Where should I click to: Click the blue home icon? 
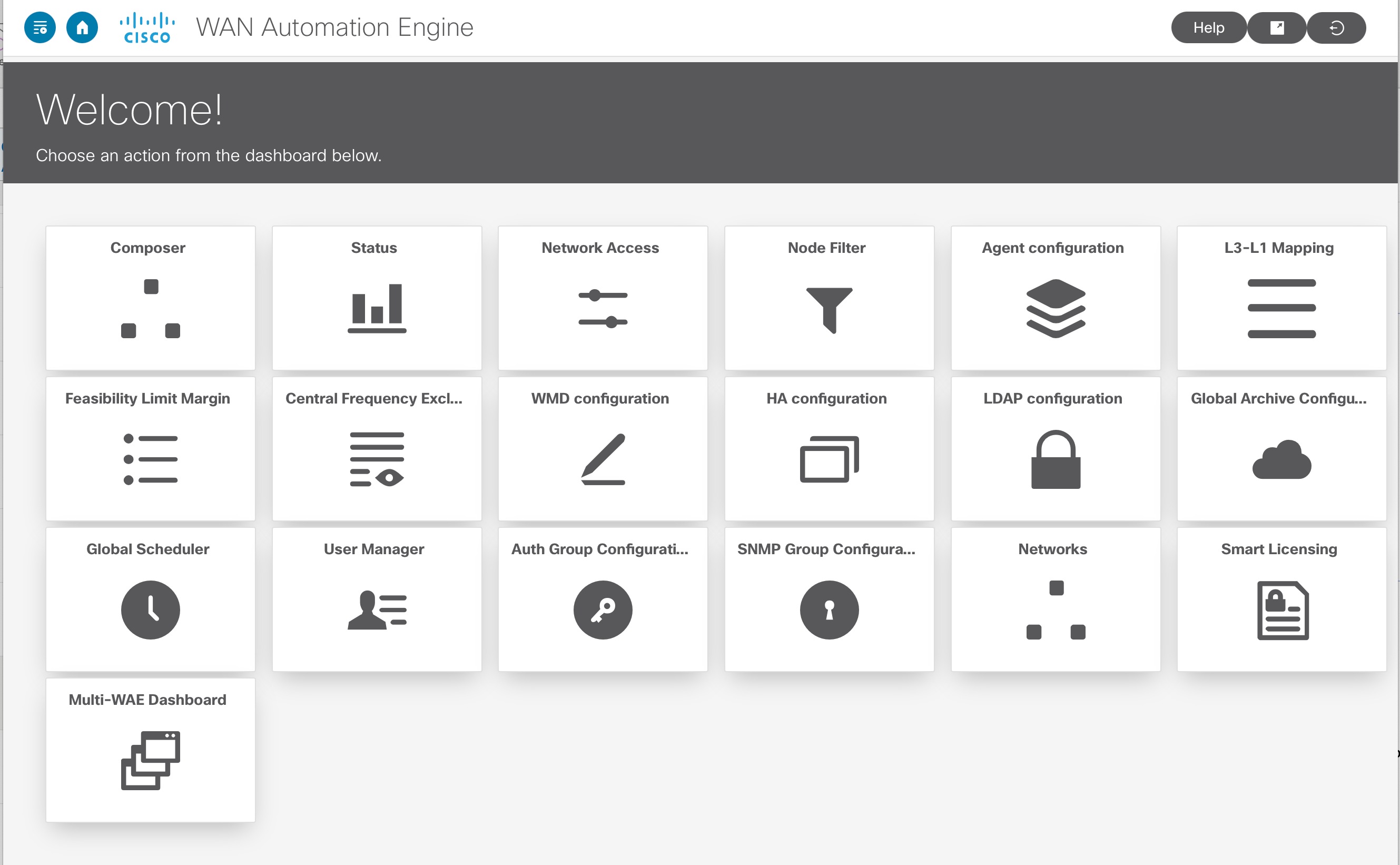[x=82, y=27]
